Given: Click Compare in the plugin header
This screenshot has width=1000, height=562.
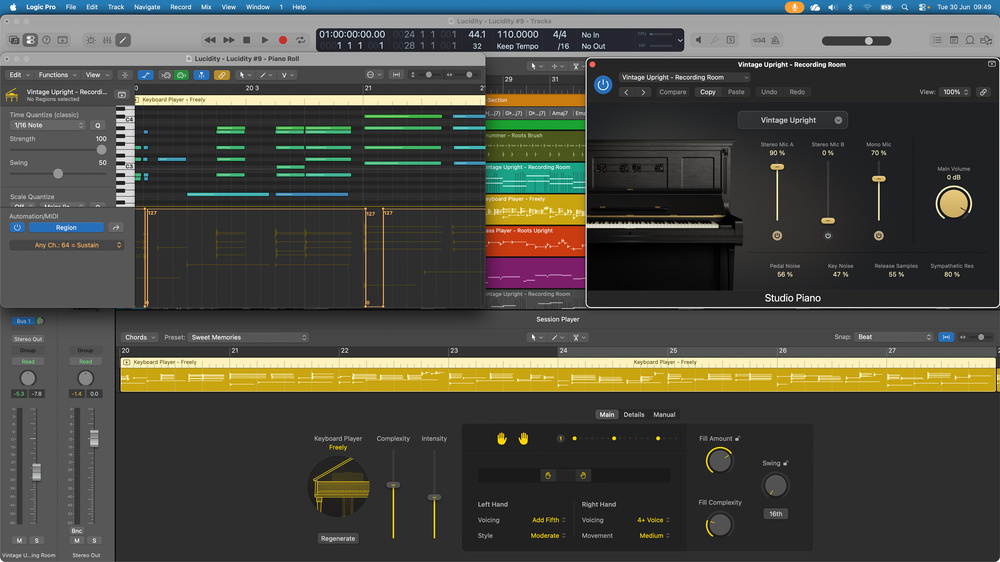Looking at the screenshot, I should 672,92.
